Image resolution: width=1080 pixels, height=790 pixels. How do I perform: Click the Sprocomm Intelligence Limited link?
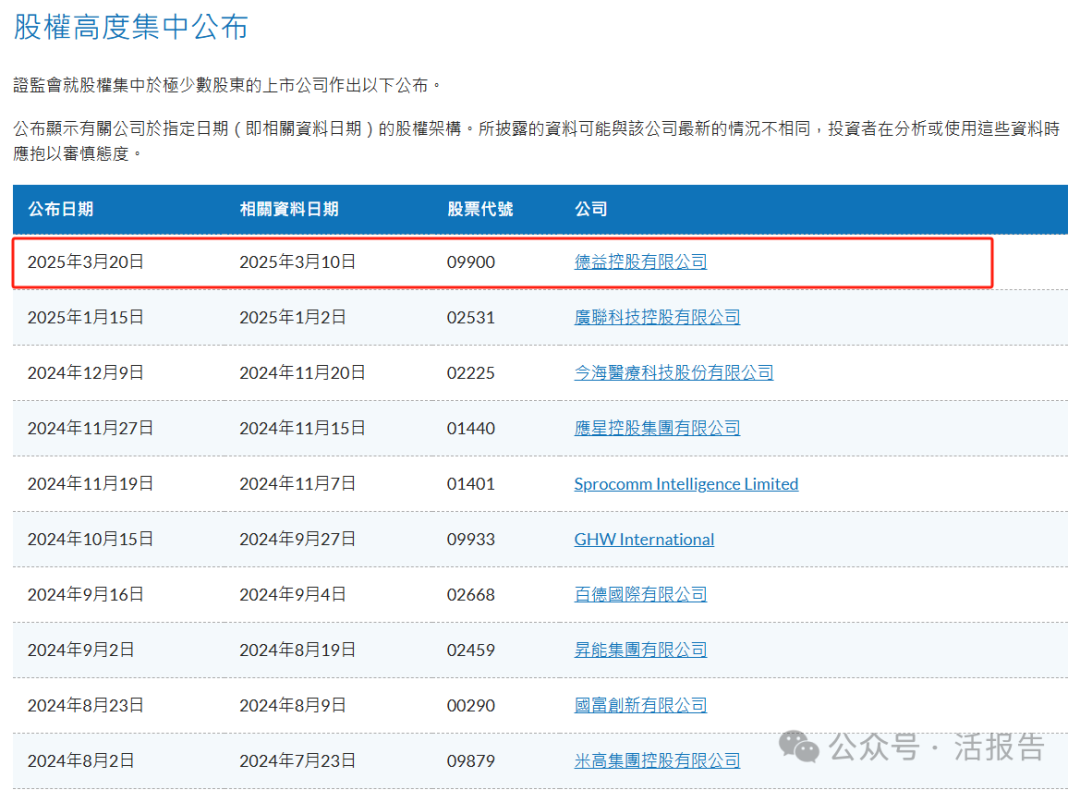[685, 484]
